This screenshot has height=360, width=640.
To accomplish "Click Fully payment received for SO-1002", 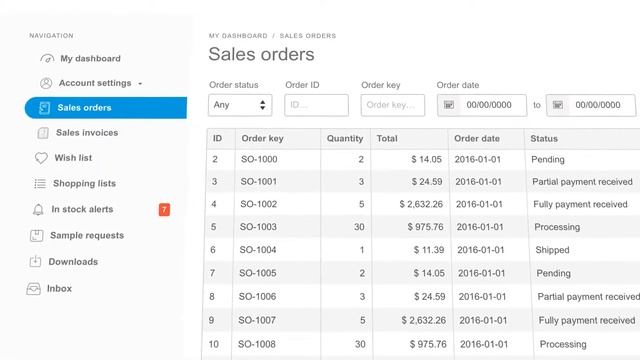I will point(580,204).
